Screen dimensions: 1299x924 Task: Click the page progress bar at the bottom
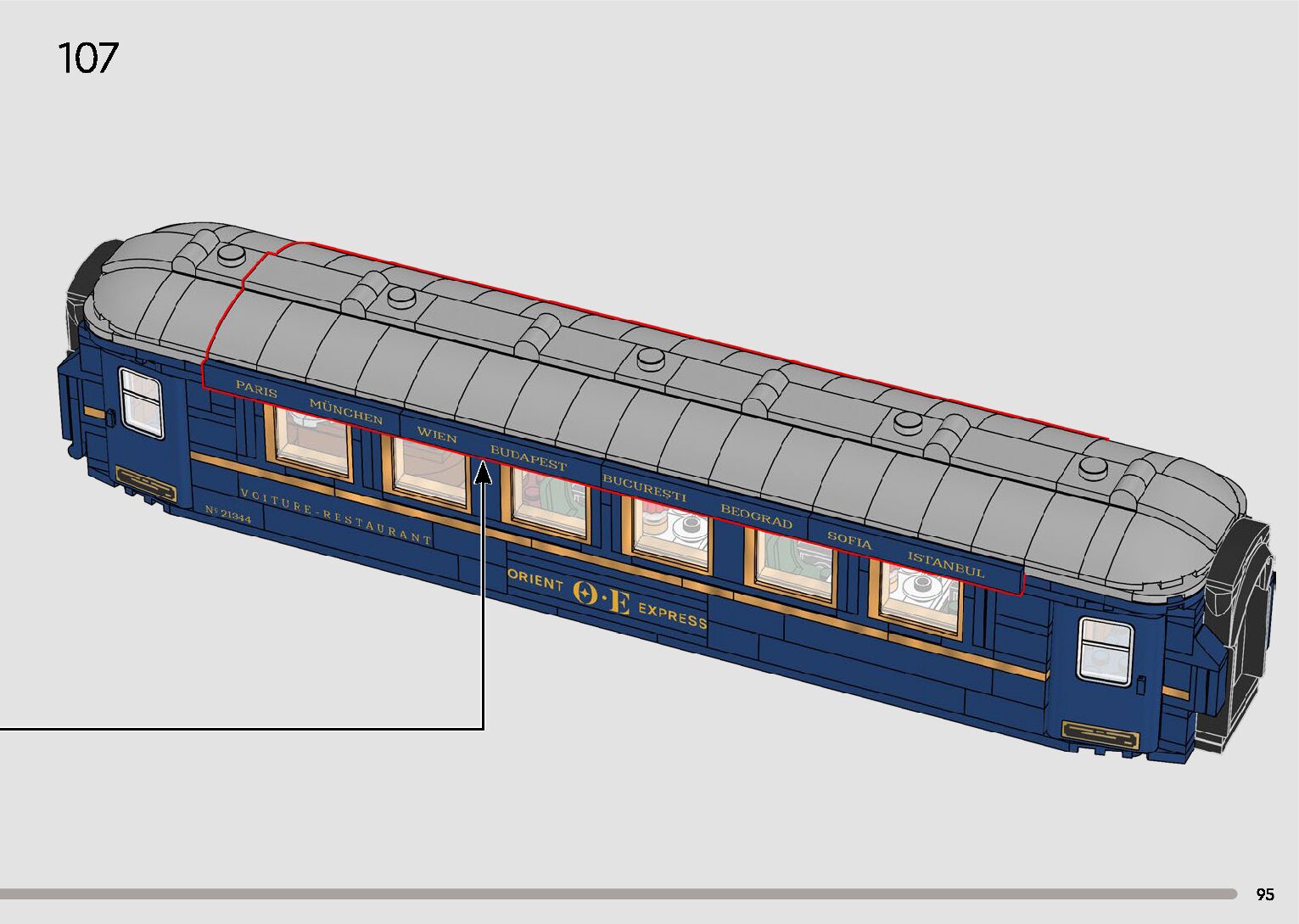click(619, 893)
